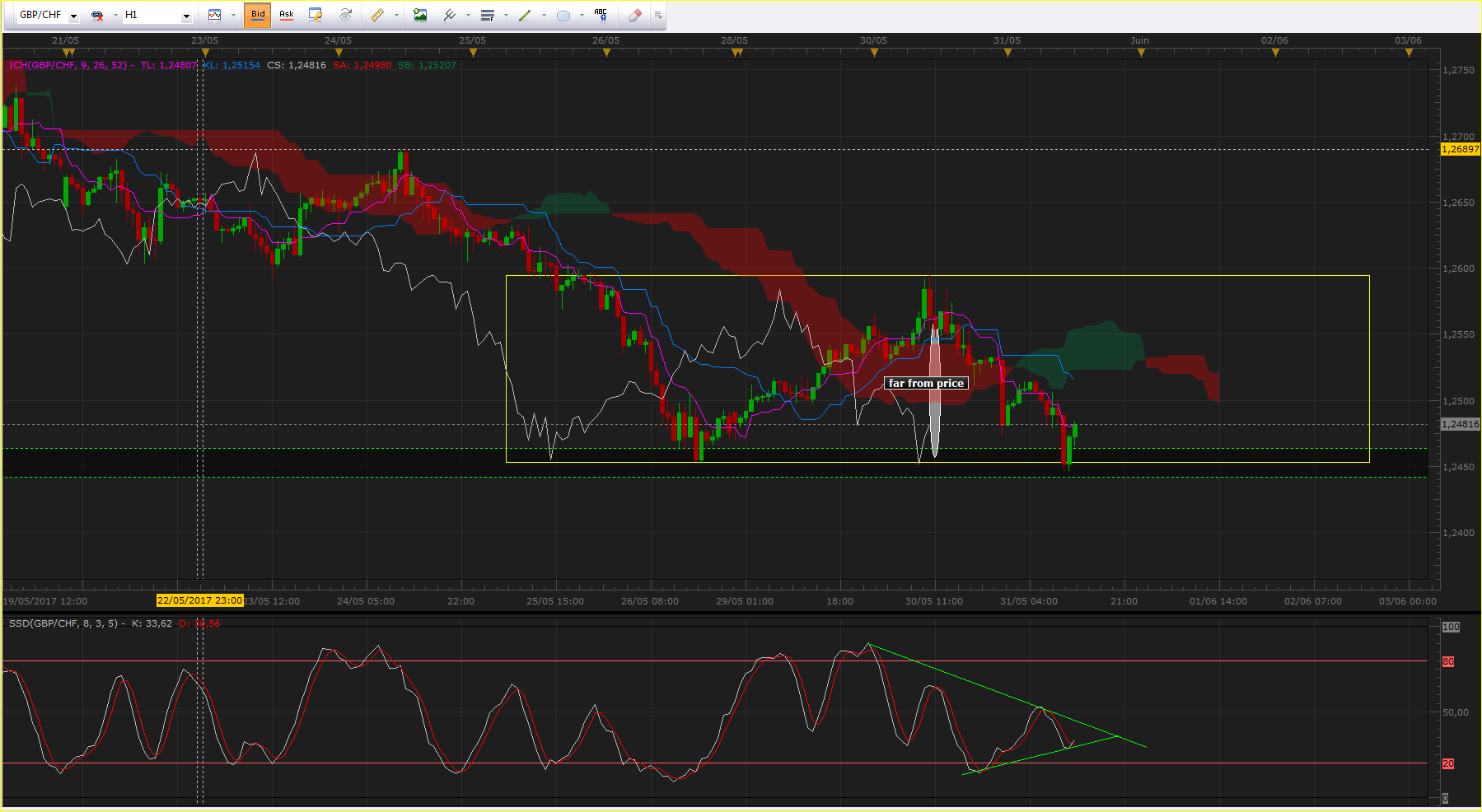Click the 100 stochastic axis label

1451,627
